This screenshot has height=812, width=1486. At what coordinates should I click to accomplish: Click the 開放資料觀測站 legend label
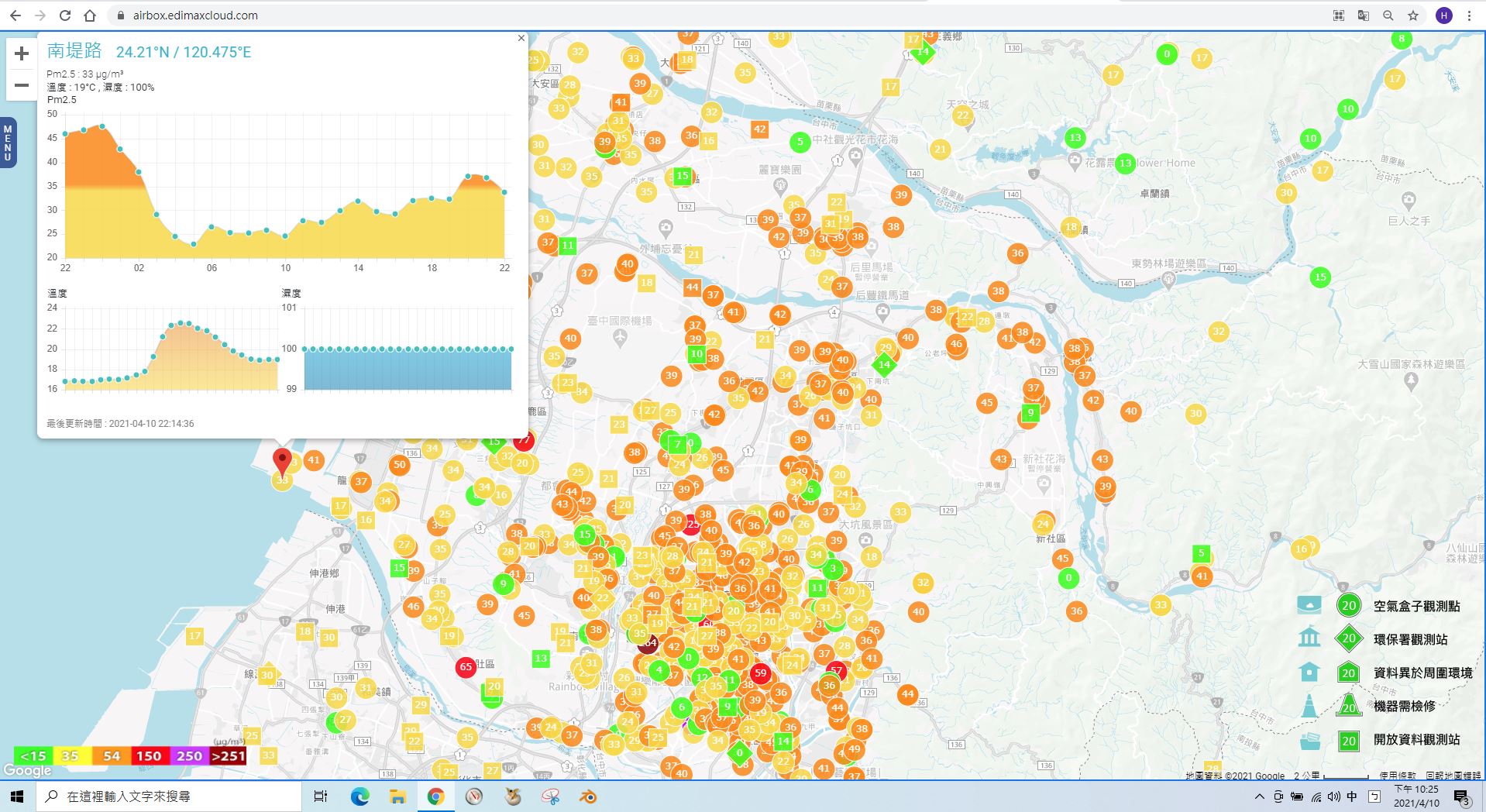click(x=1416, y=740)
